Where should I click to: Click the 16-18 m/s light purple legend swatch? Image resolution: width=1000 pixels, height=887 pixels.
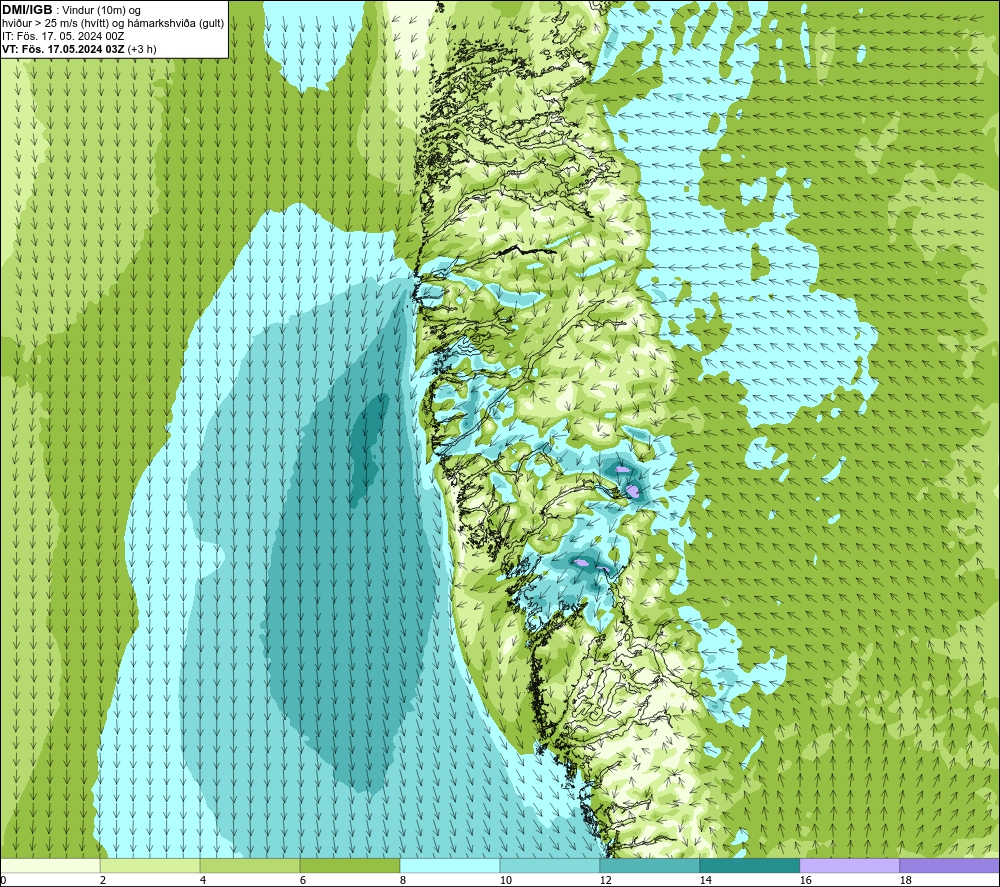point(849,865)
